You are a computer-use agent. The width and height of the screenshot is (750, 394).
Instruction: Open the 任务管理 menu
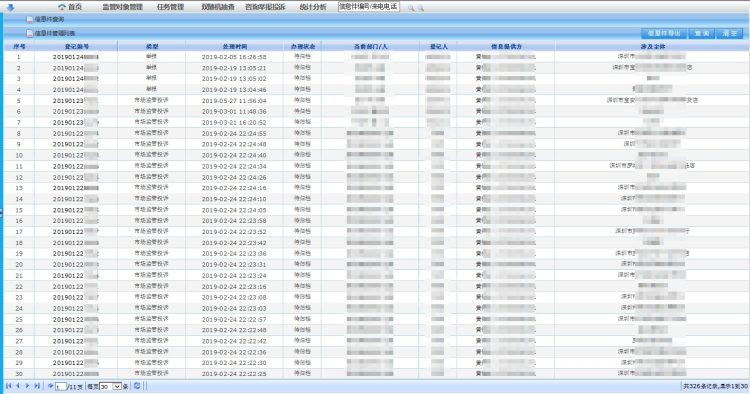[x=170, y=7]
